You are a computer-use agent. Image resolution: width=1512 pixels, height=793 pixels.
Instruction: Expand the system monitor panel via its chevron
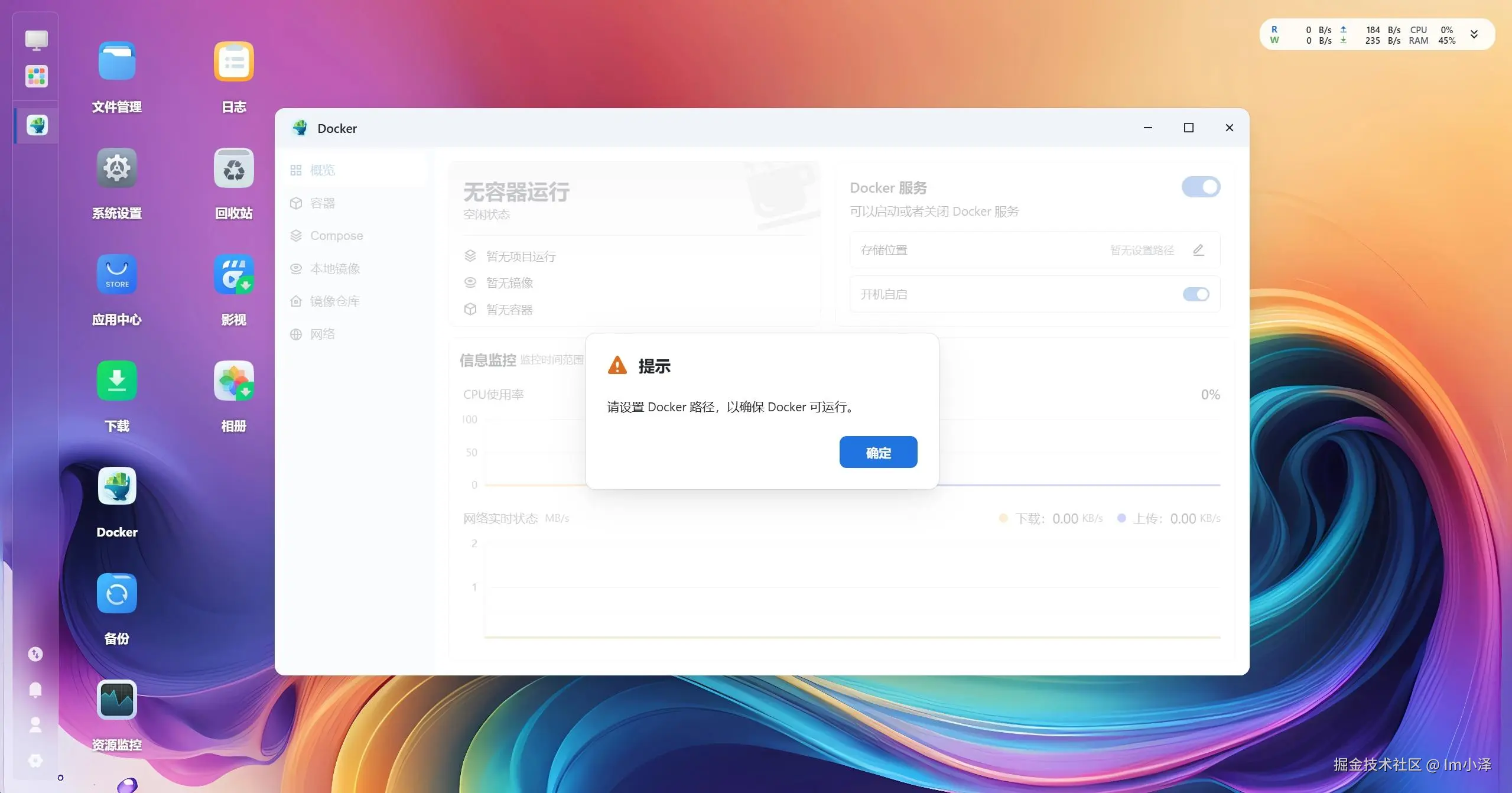click(1474, 34)
